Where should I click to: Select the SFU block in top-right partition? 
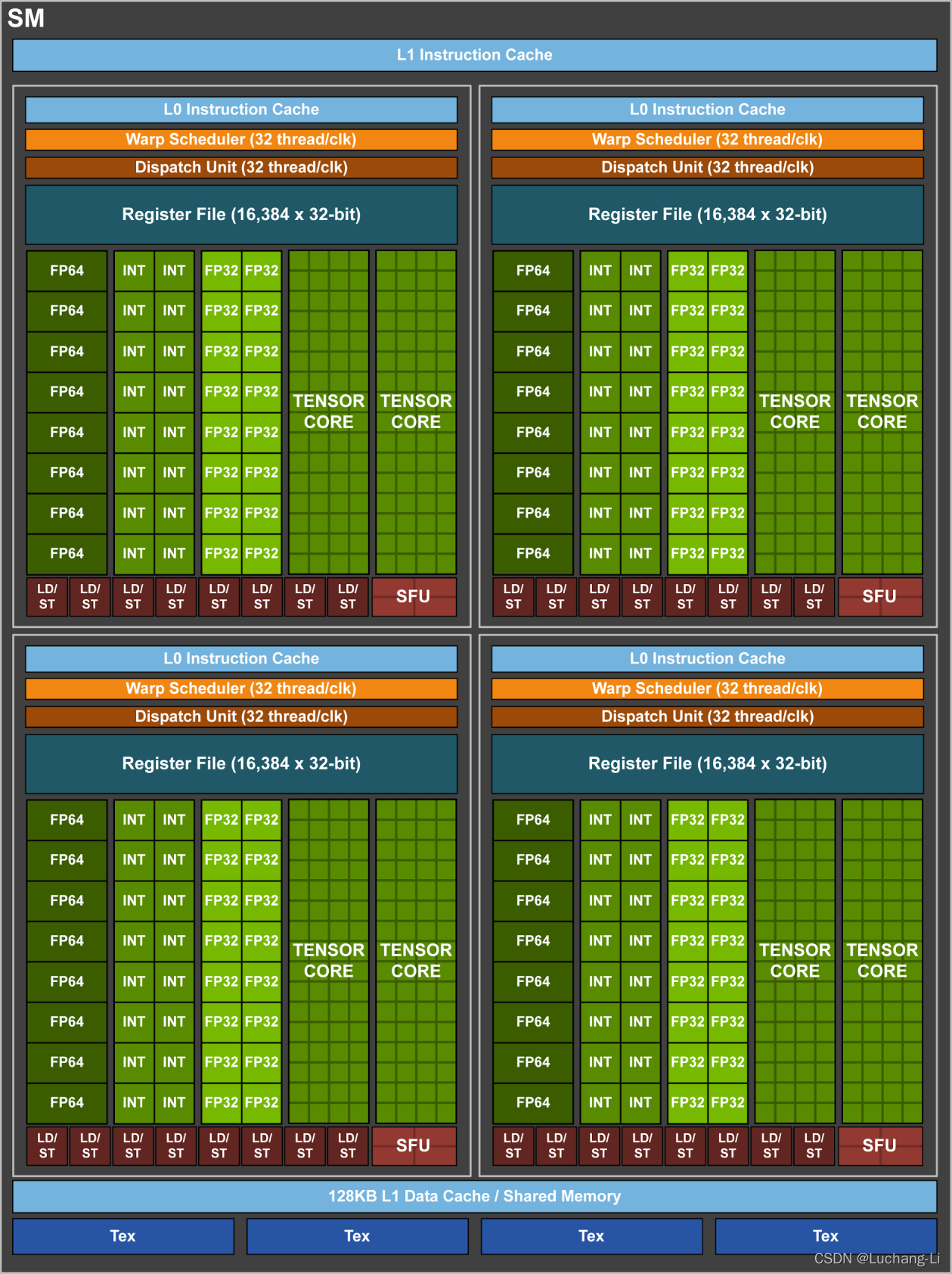point(879,596)
